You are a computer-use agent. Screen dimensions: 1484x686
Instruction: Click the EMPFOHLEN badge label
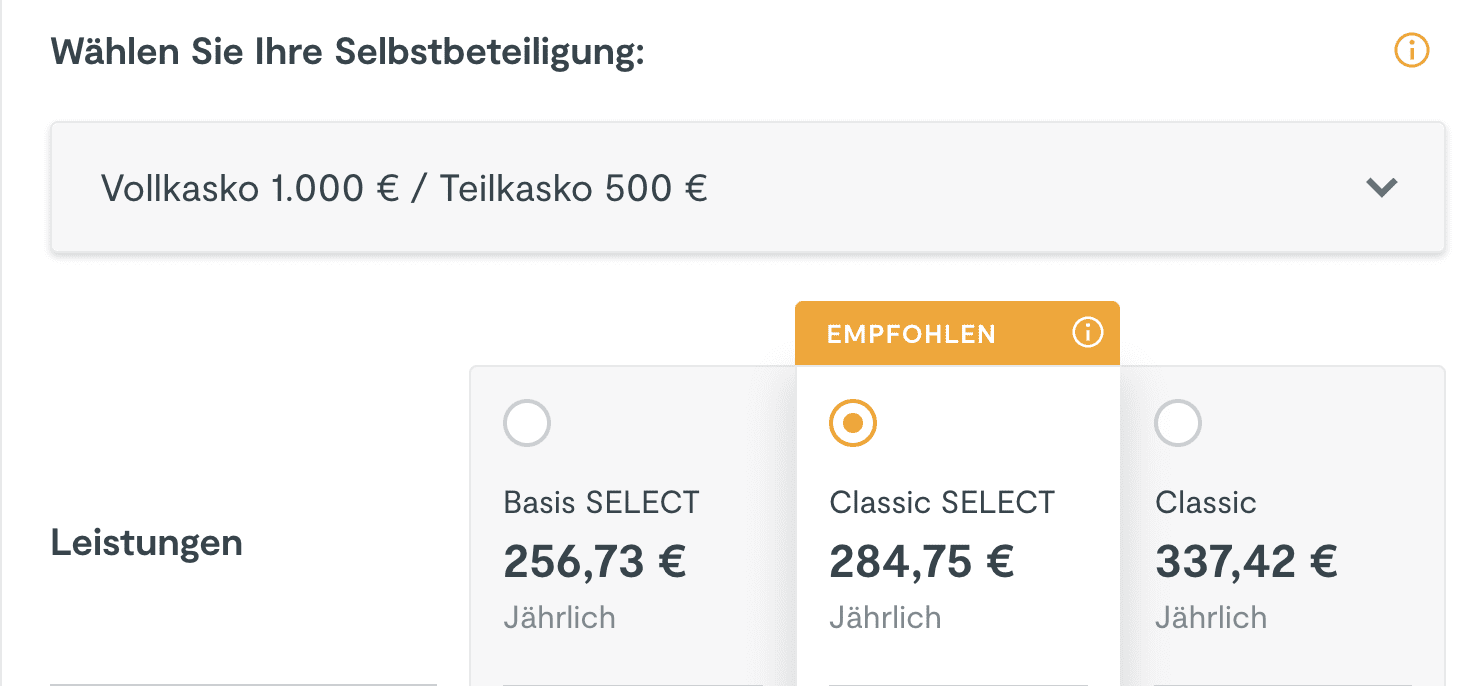(x=911, y=334)
